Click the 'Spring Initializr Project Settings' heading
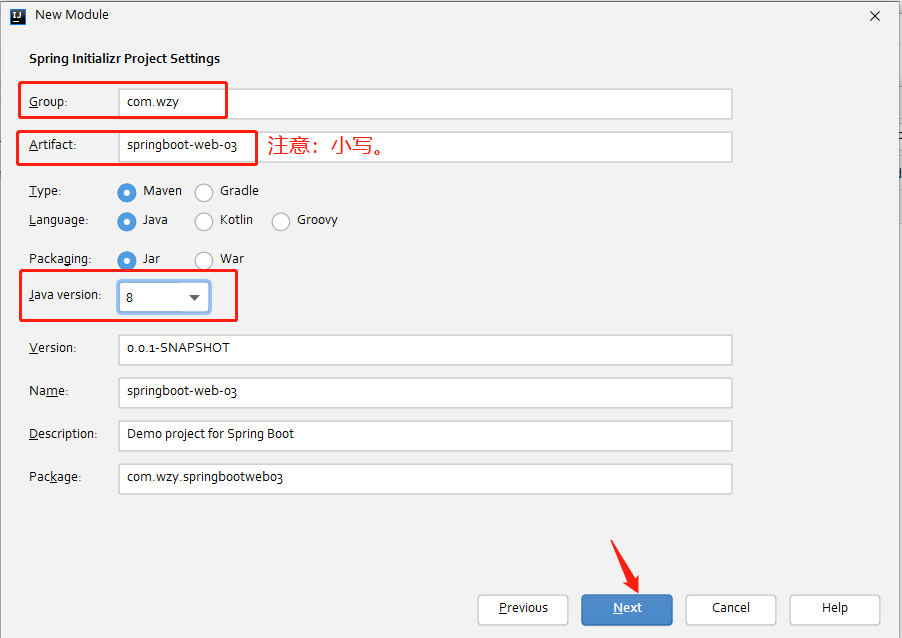The image size is (902, 638). tap(124, 59)
